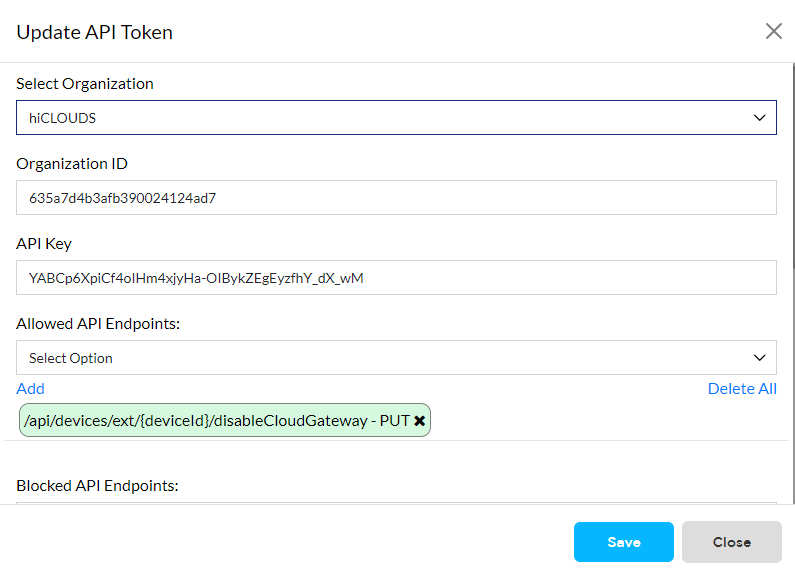Open the hiCLOUDS organization dropdown
Viewport: 795px width, 577px height.
click(396, 118)
